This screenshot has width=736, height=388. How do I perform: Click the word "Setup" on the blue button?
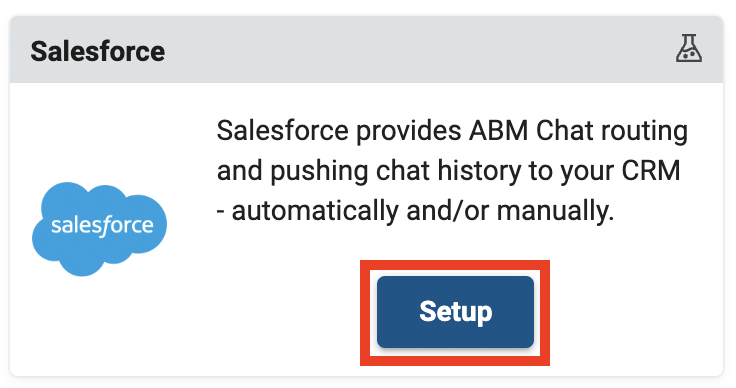point(456,312)
